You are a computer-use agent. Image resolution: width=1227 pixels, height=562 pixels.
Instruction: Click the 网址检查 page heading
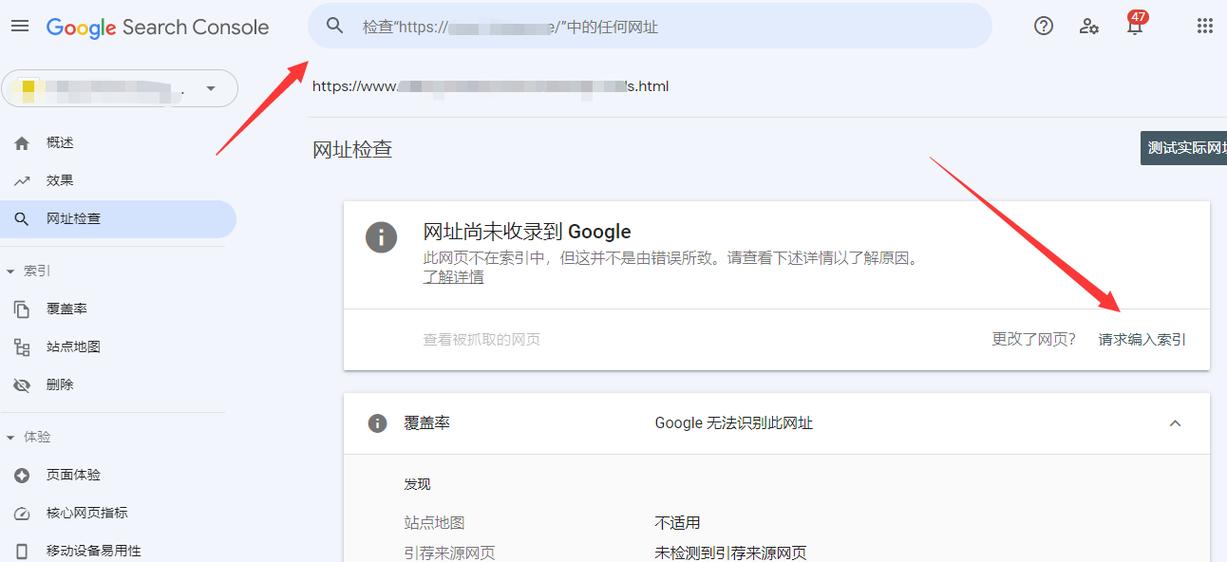352,150
